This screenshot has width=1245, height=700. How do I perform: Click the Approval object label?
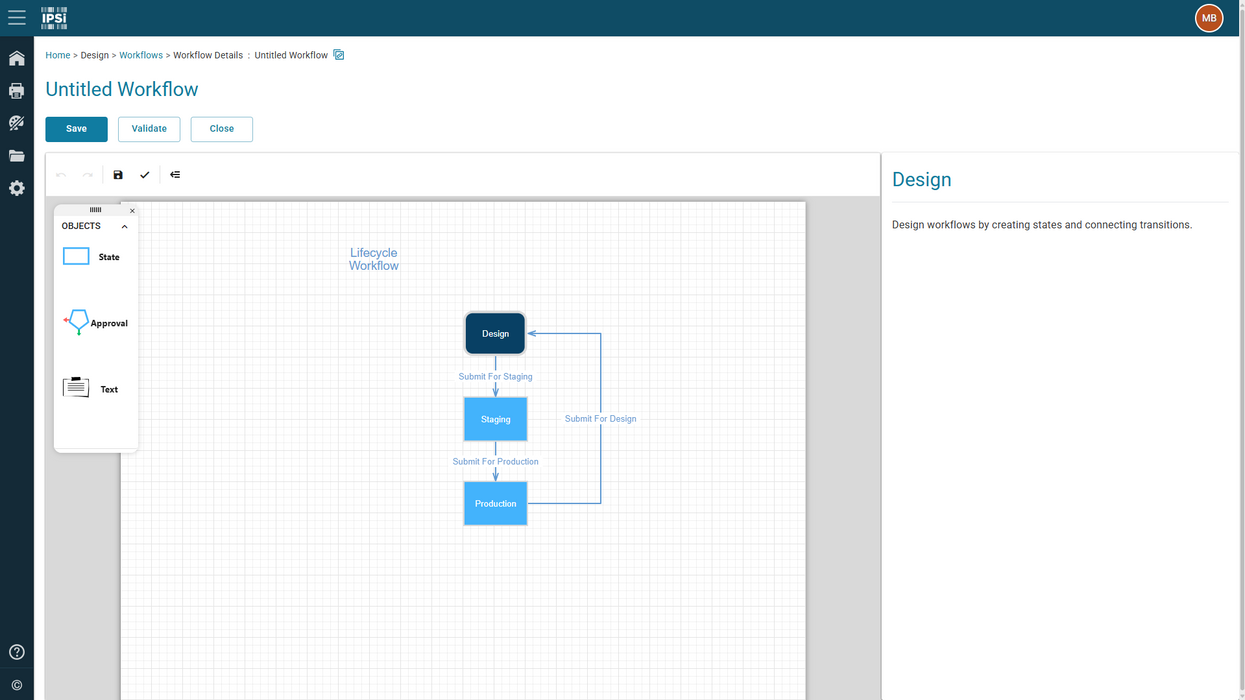(x=109, y=323)
